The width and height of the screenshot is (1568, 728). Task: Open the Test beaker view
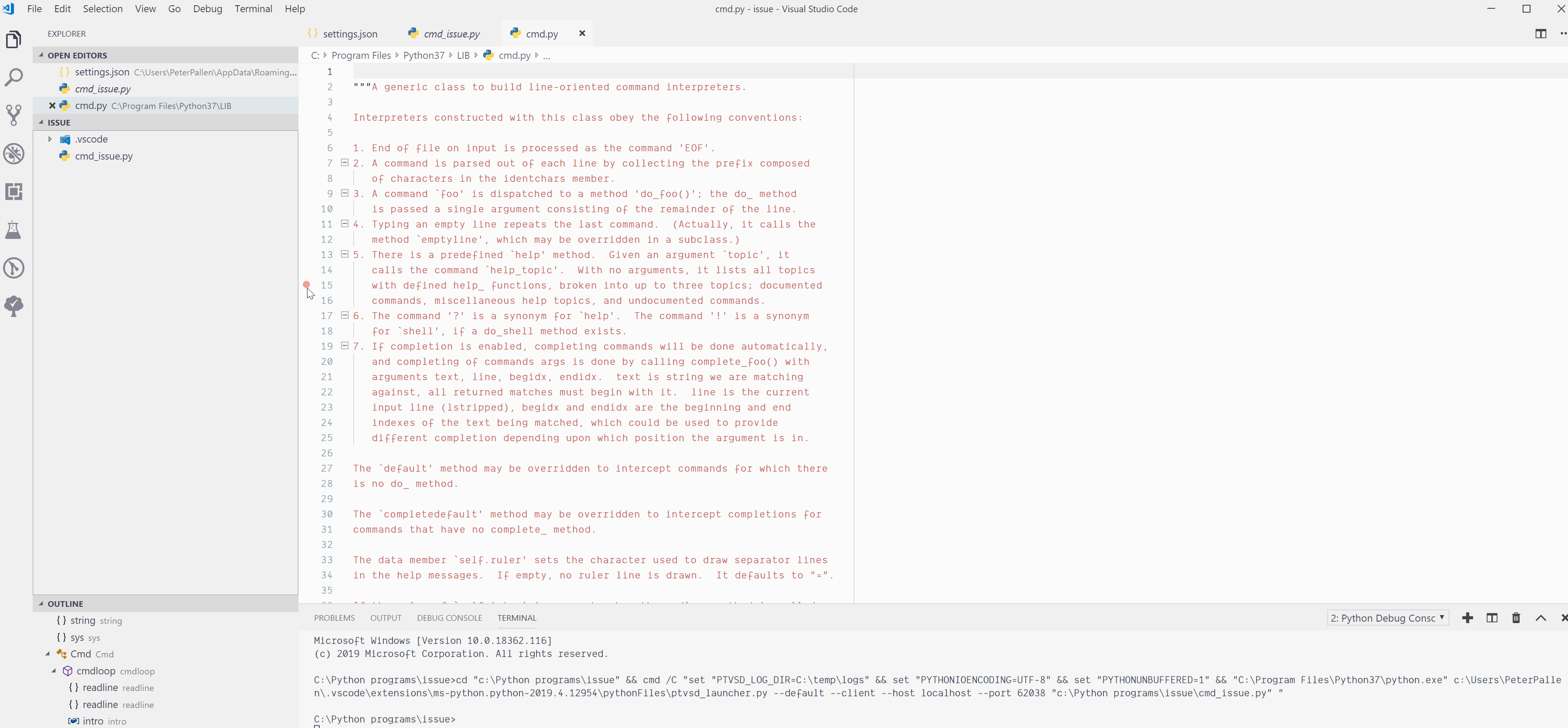[14, 230]
